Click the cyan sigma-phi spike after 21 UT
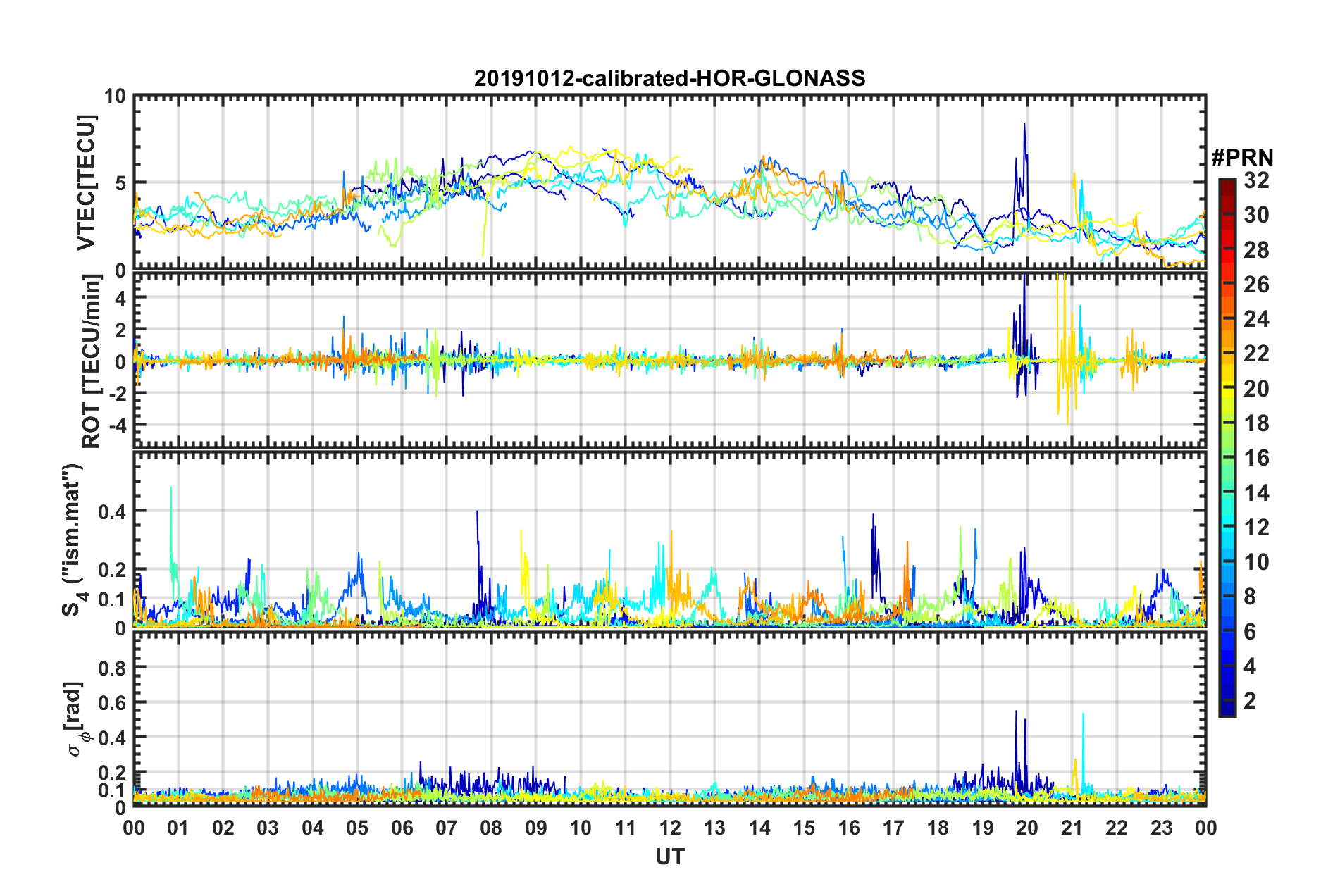This screenshot has height=896, width=1340. click(1083, 717)
